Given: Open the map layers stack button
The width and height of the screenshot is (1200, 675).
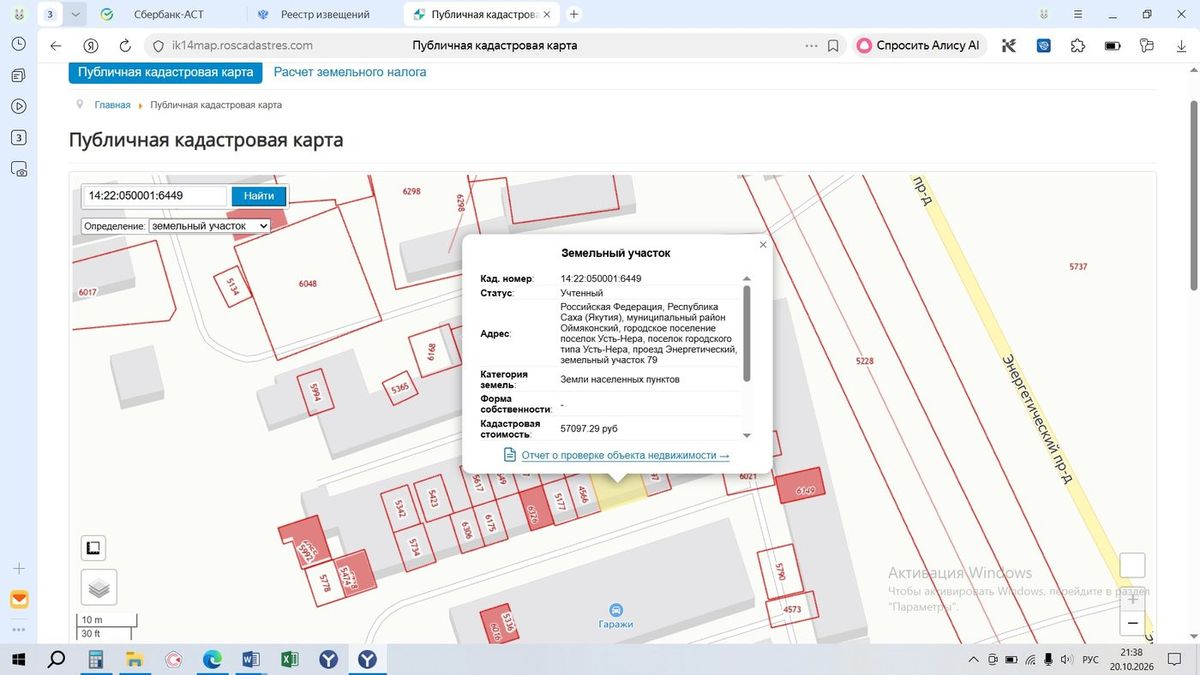Looking at the screenshot, I should [98, 588].
